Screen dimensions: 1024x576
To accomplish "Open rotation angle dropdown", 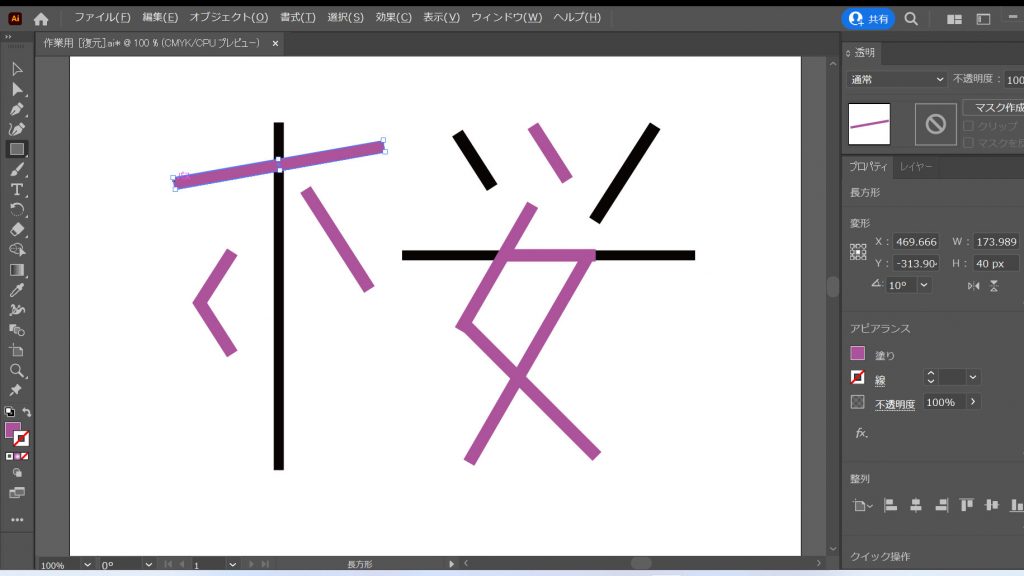I will pos(923,285).
